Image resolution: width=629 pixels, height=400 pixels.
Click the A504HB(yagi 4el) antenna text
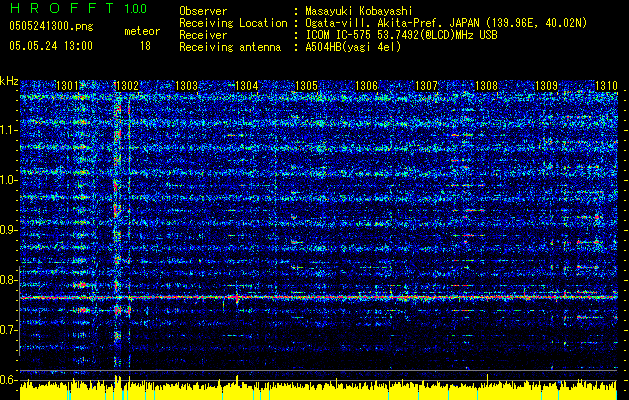coord(353,47)
